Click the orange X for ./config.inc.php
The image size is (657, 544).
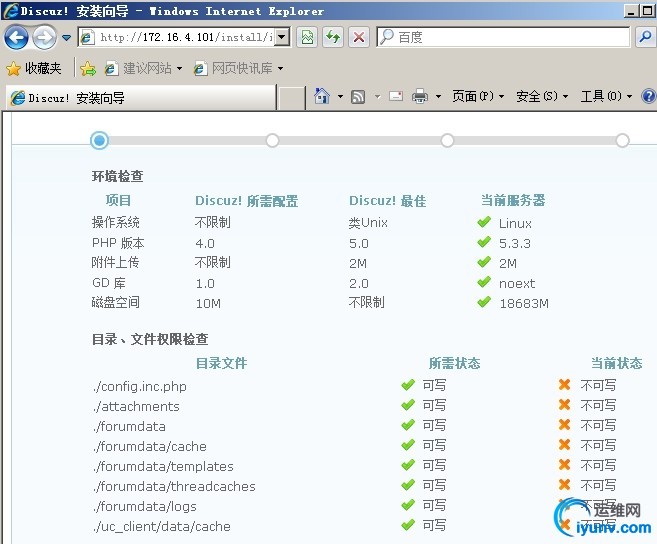point(564,384)
